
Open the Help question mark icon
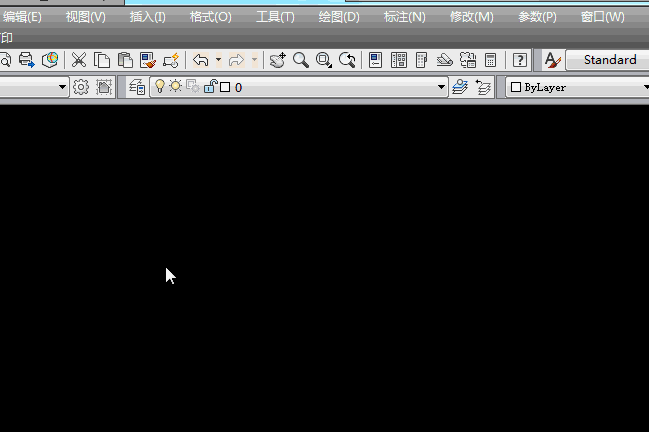(519, 60)
